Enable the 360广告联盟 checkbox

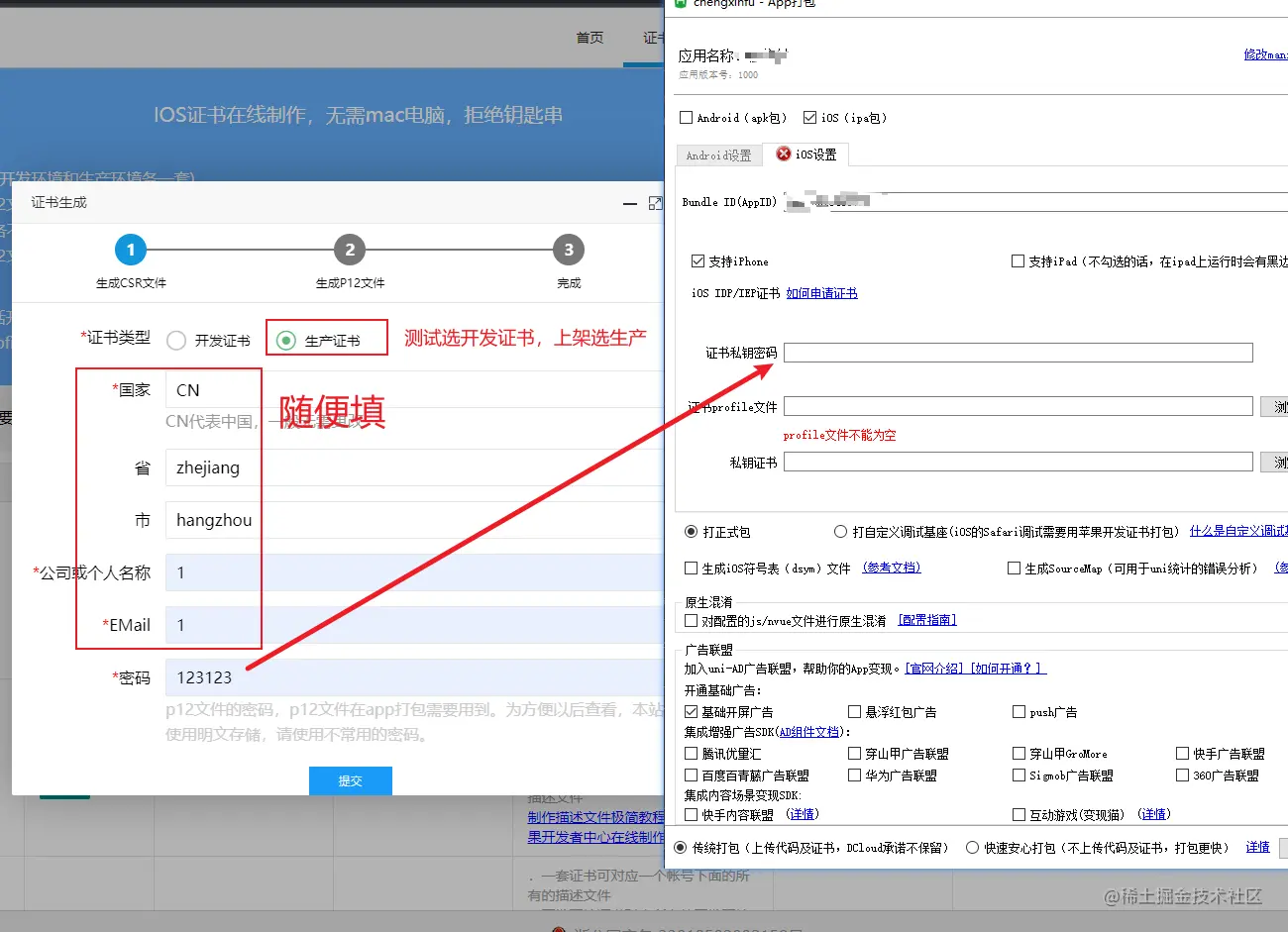click(1182, 776)
